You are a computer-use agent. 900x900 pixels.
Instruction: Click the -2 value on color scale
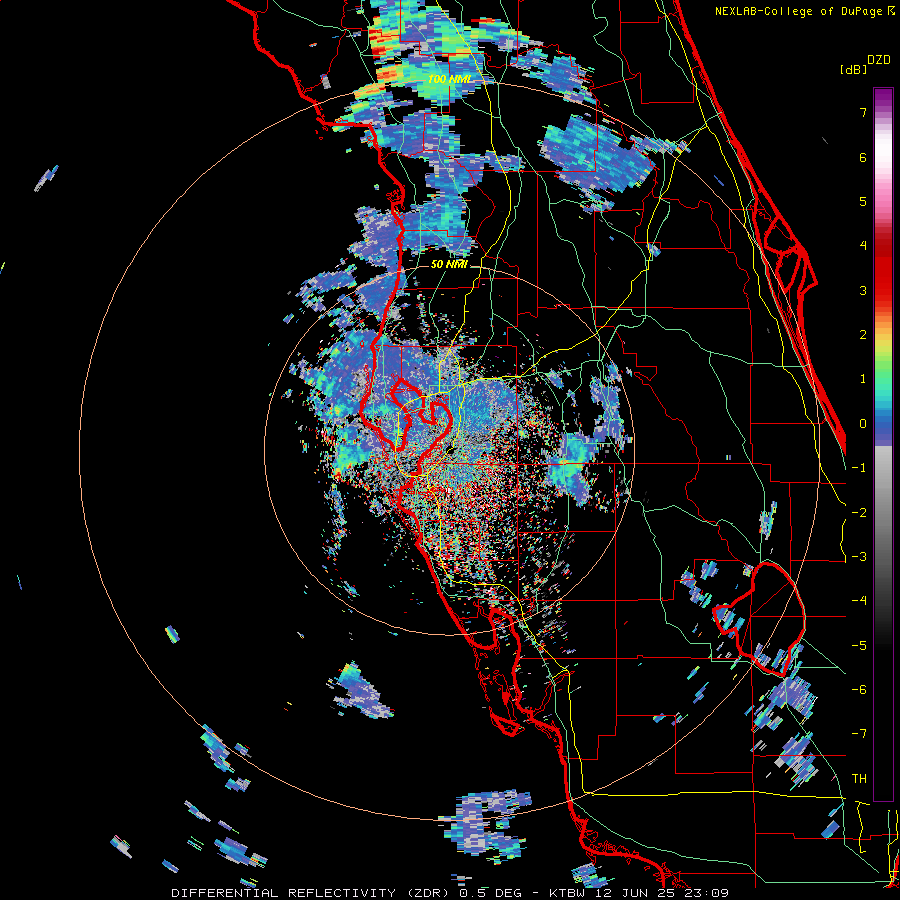click(x=859, y=513)
